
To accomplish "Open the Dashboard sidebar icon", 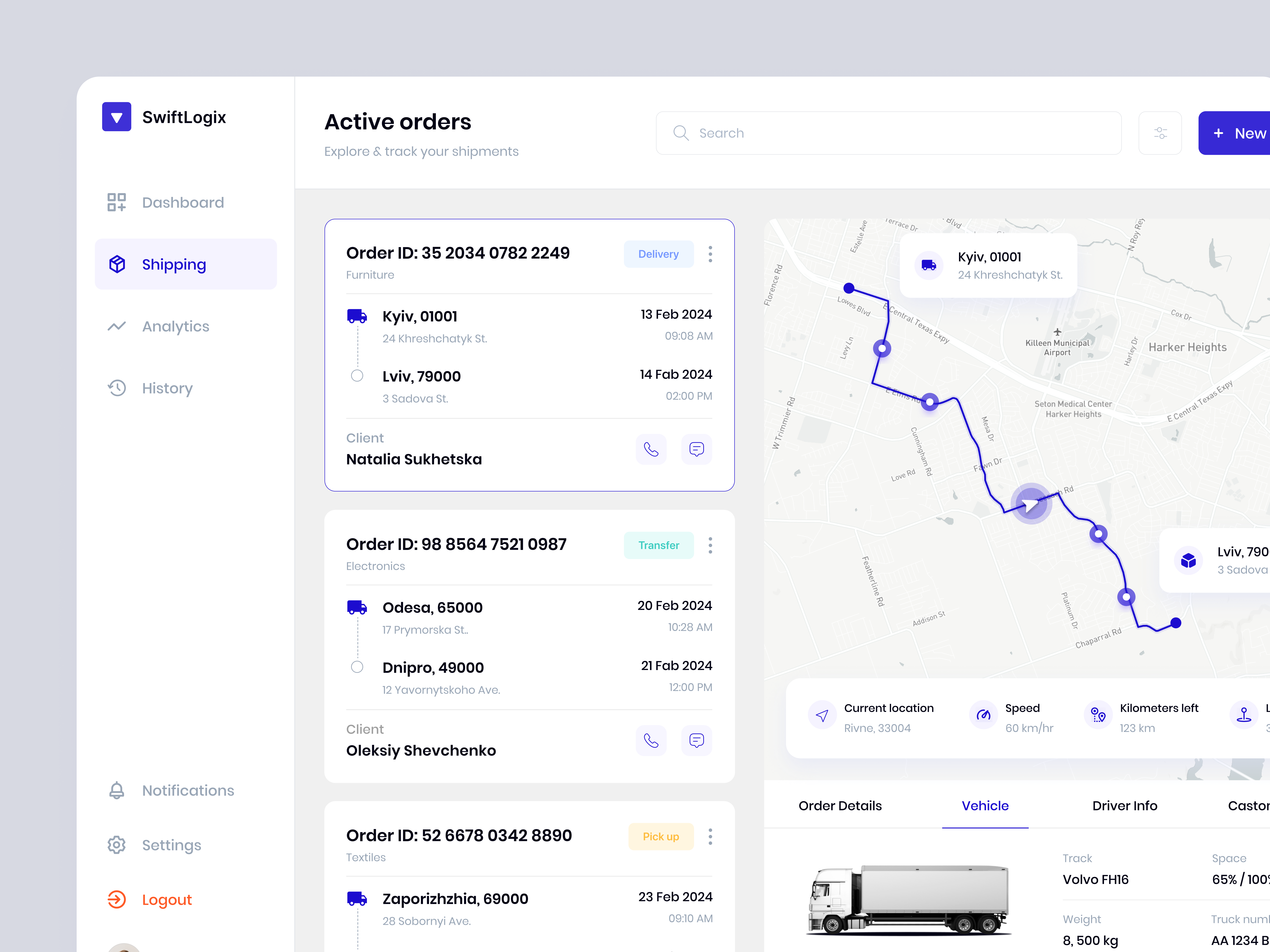I will (x=117, y=202).
